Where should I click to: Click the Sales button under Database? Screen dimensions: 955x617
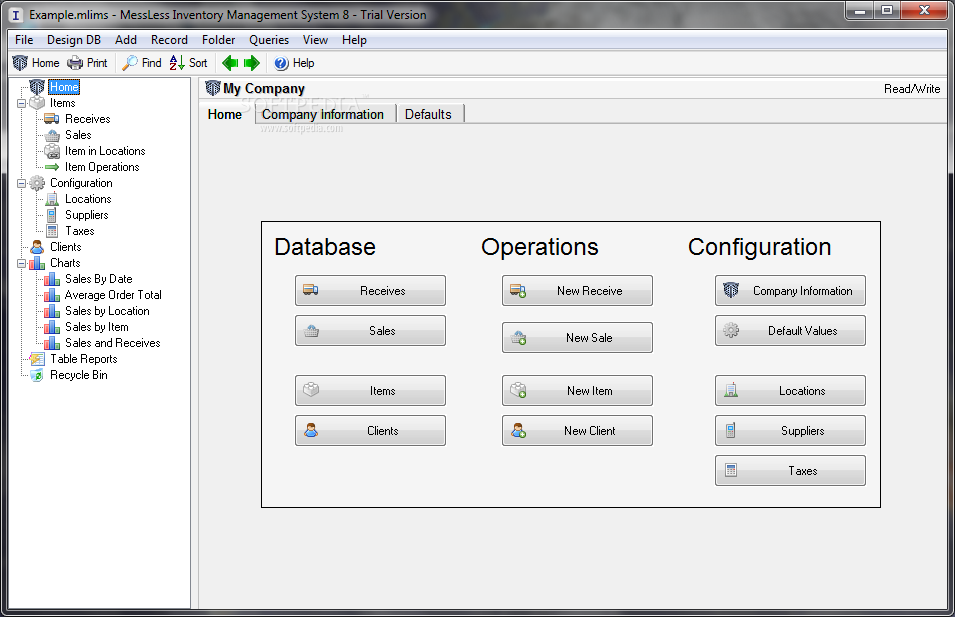(370, 331)
